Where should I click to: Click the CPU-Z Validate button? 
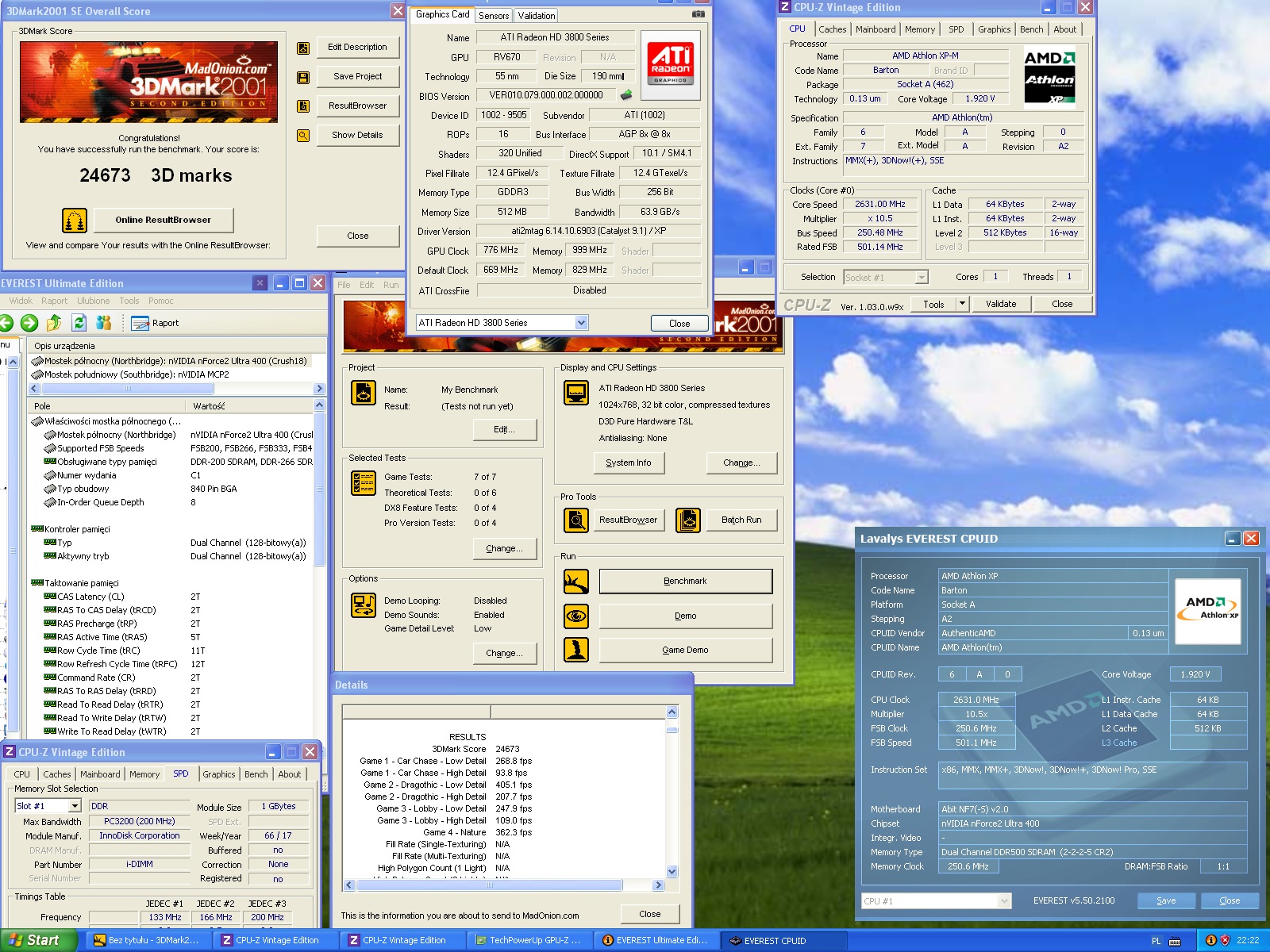tap(1001, 304)
